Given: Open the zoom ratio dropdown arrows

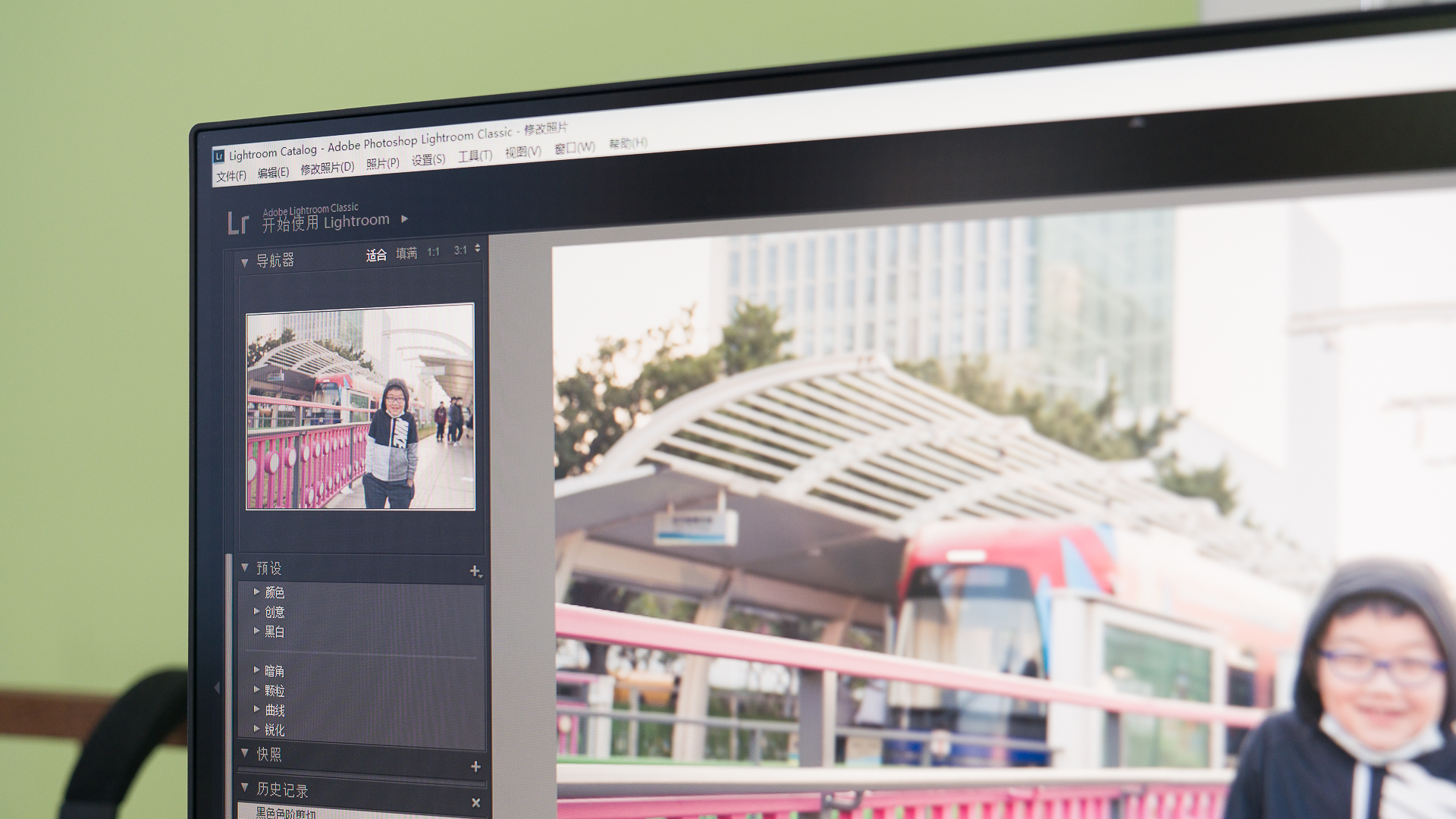Looking at the screenshot, I should (477, 249).
